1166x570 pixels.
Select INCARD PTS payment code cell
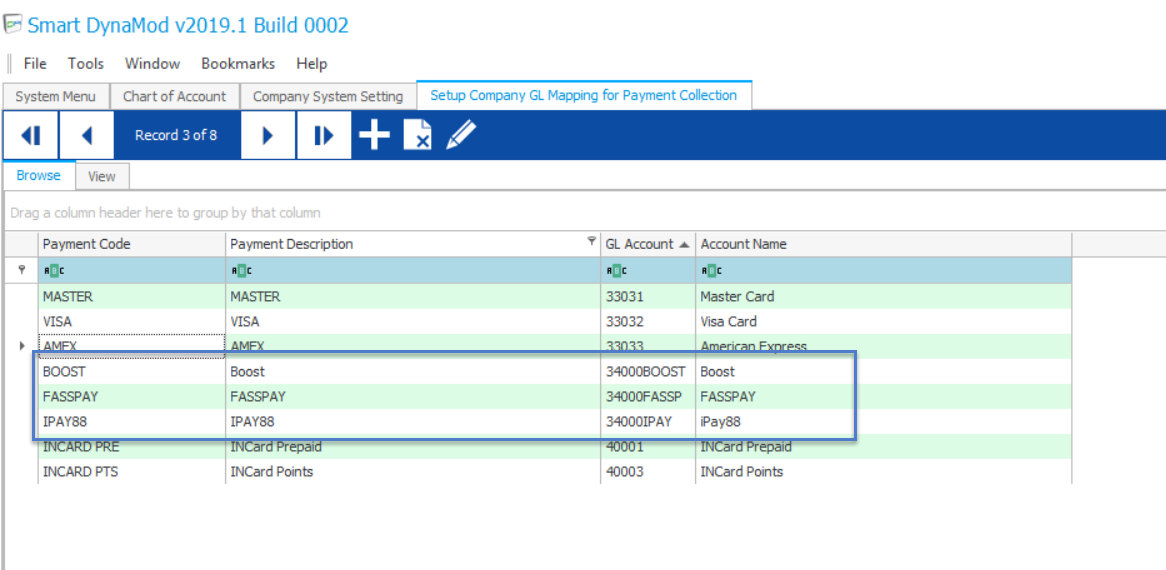[x=132, y=472]
